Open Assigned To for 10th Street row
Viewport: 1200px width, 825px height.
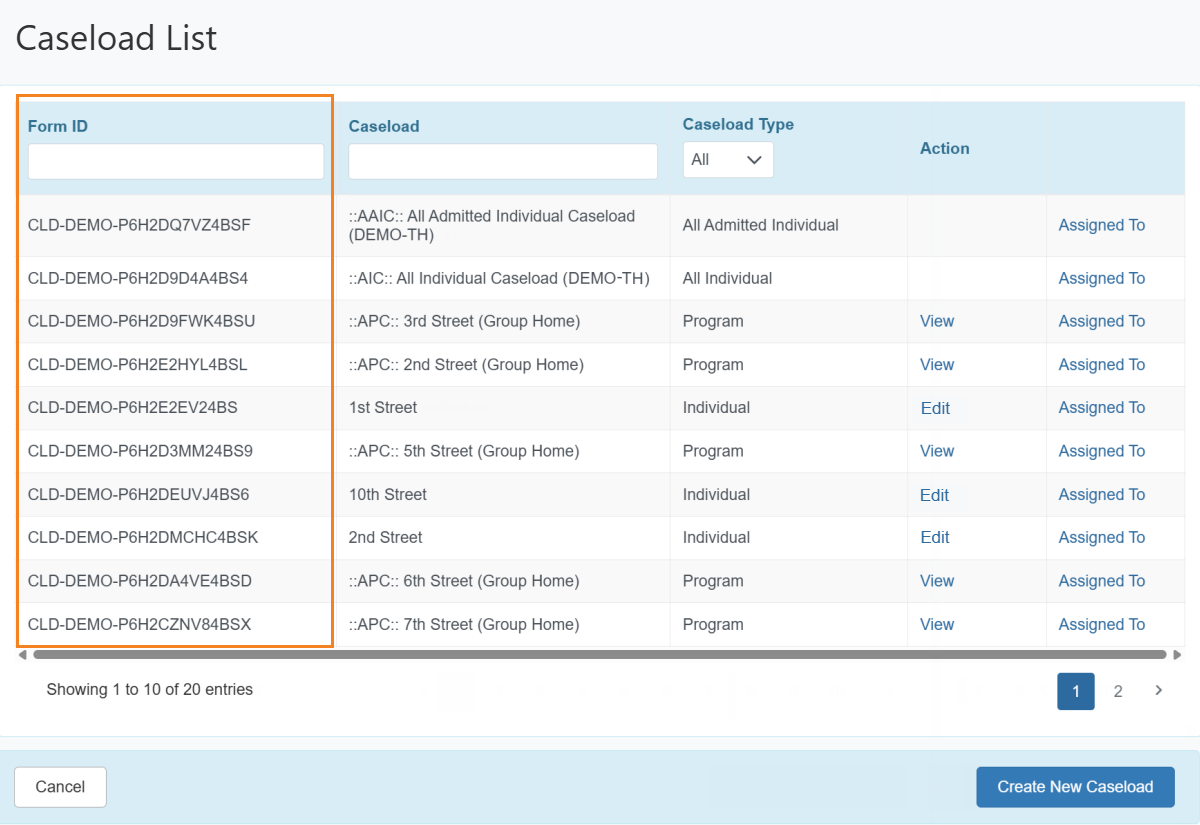(1102, 494)
